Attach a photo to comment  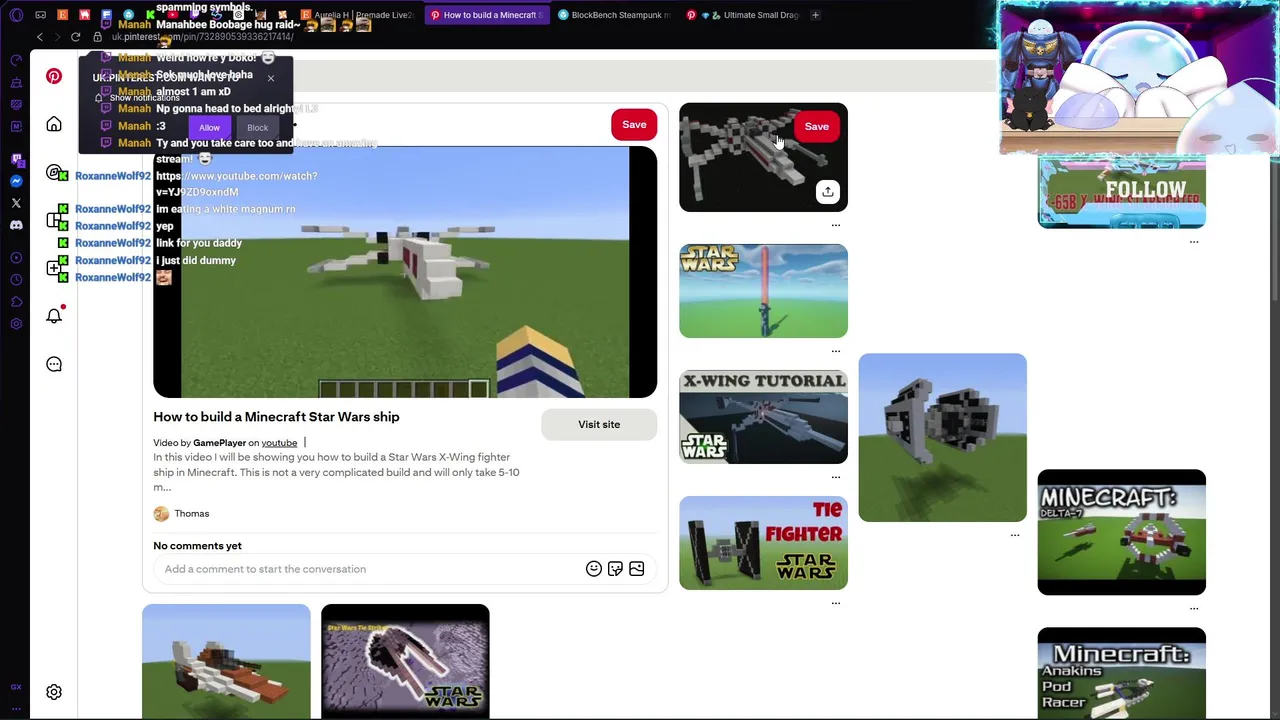click(636, 569)
